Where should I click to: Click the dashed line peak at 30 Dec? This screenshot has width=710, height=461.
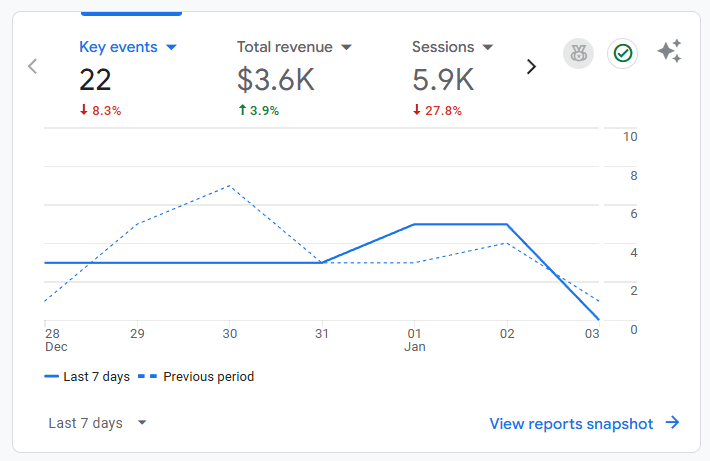(230, 185)
